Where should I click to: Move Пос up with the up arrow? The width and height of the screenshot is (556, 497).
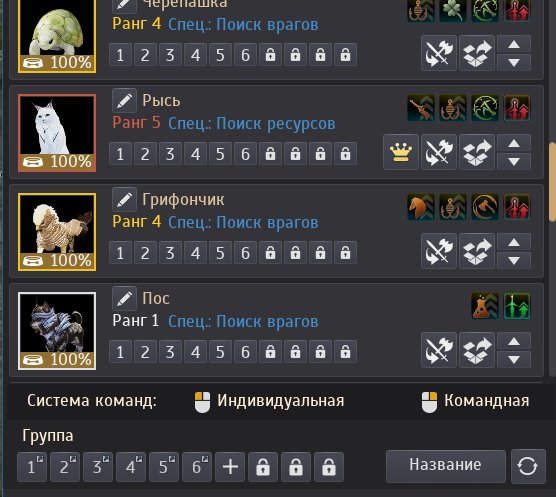(514, 341)
